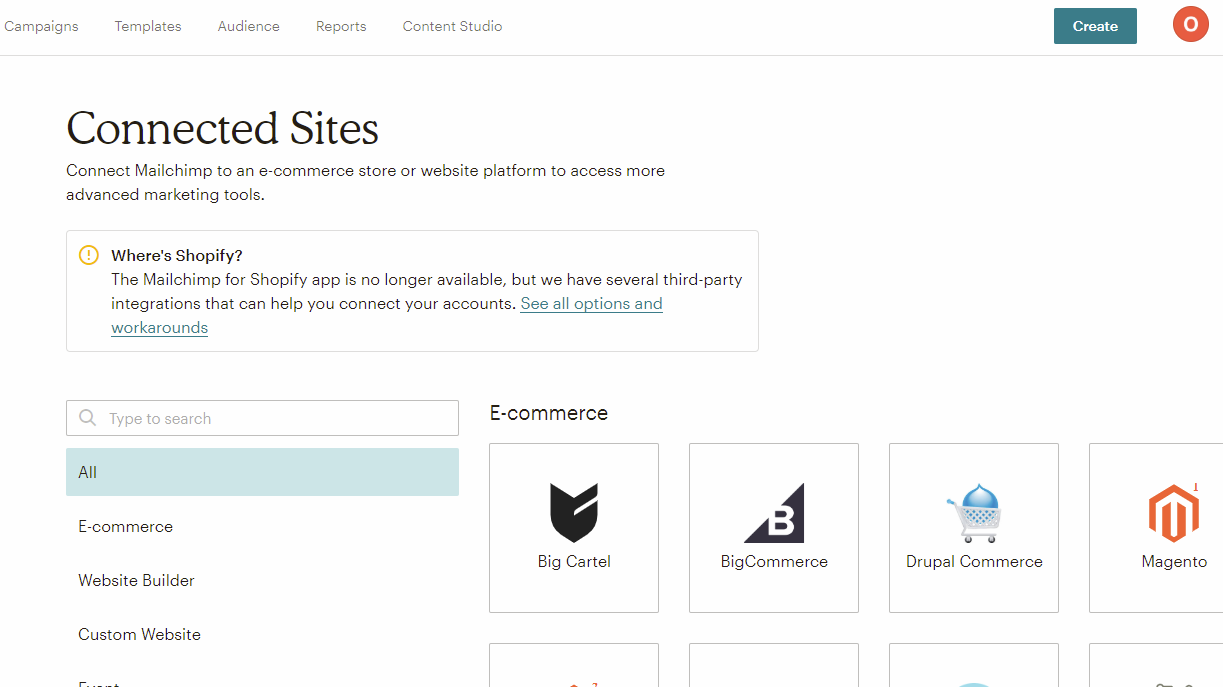The image size is (1223, 687).
Task: Select the BigCommerce text label
Action: (774, 562)
